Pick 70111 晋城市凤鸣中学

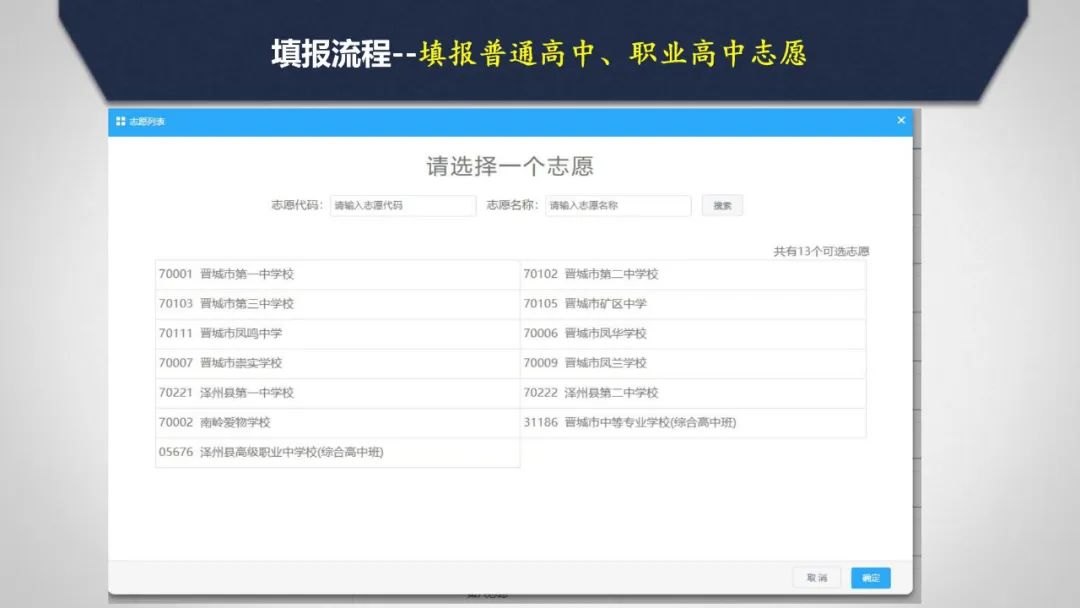338,333
